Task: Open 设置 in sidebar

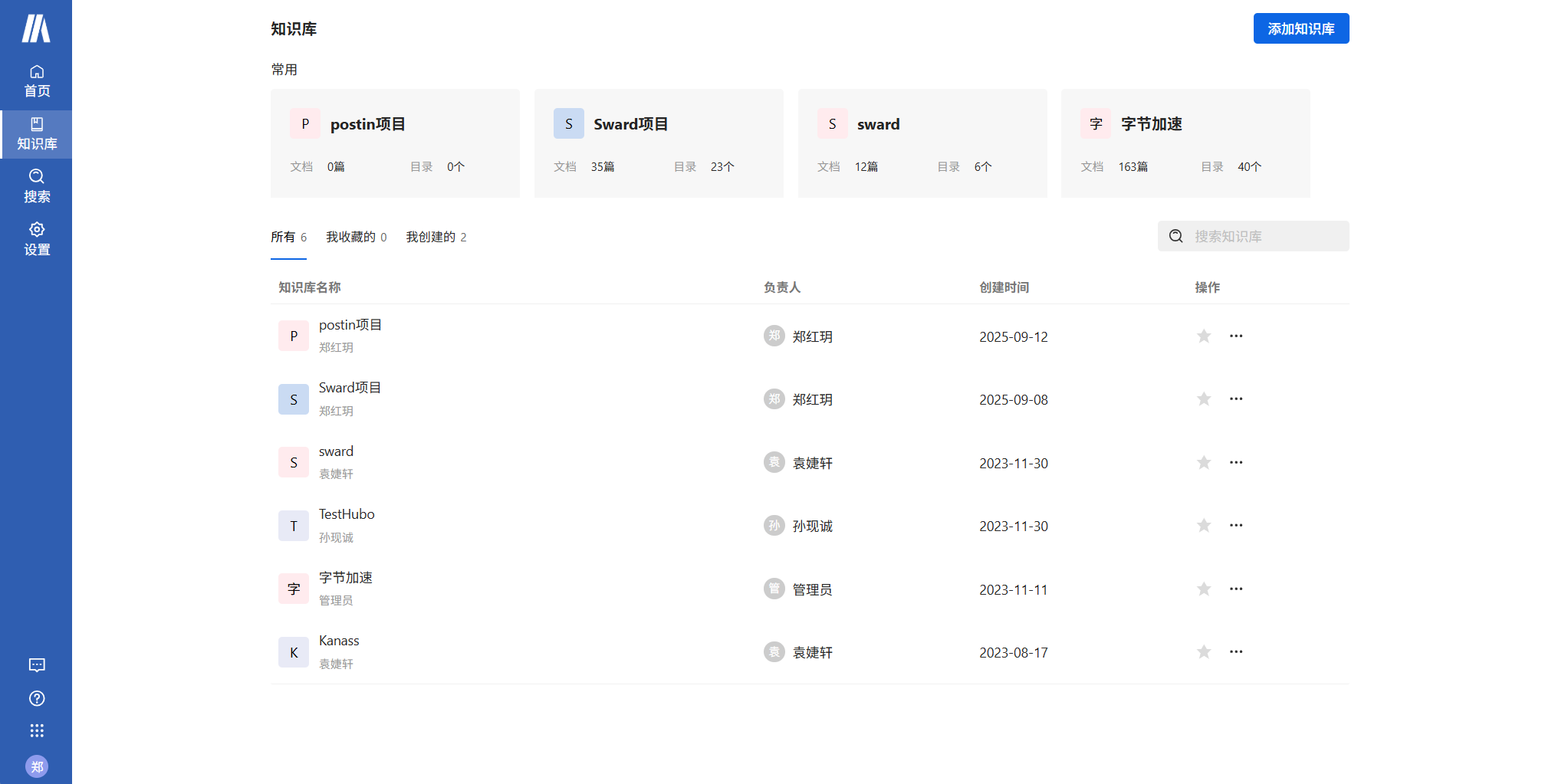Action: [x=36, y=240]
